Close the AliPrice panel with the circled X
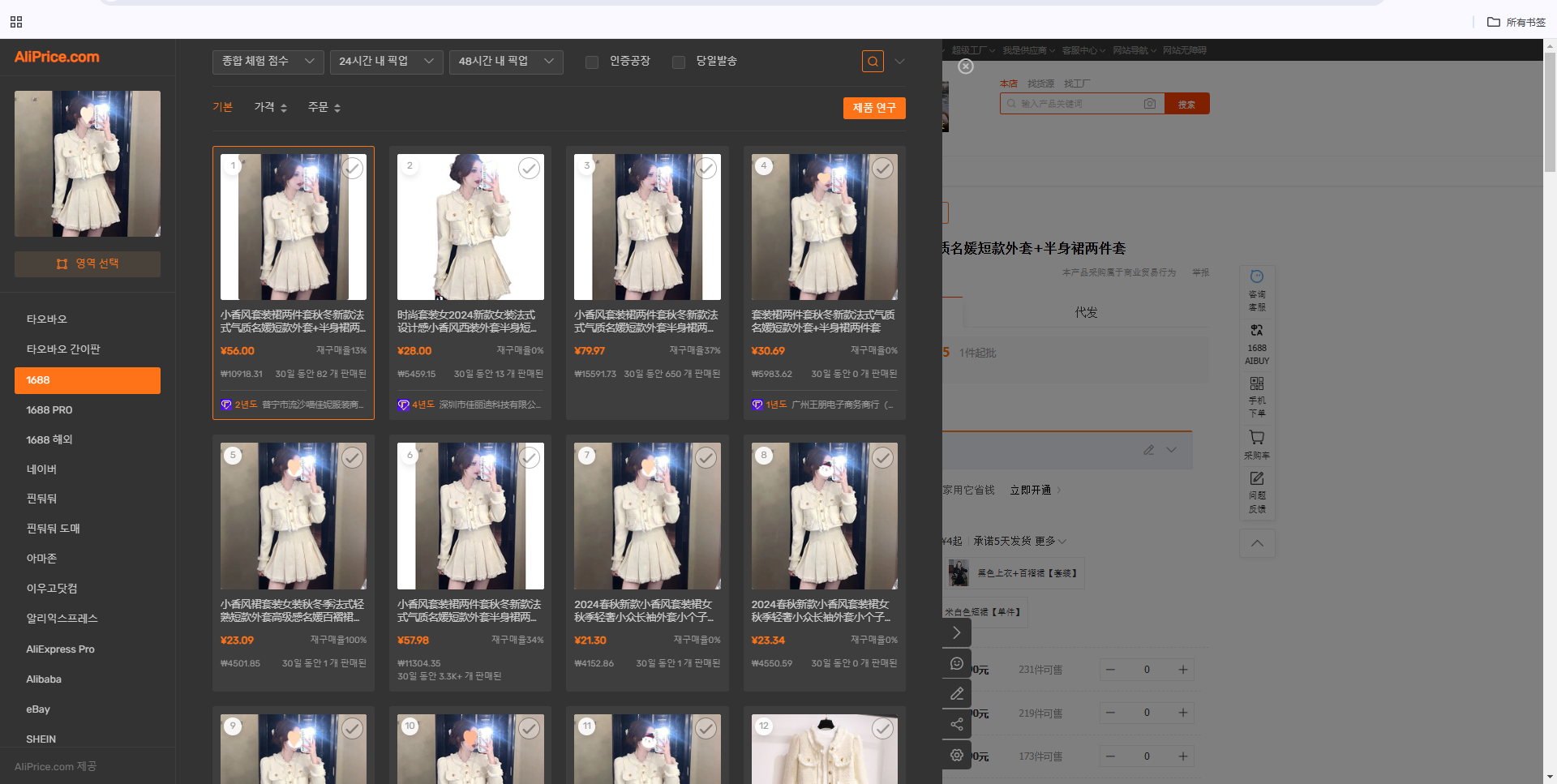Viewport: 1557px width, 784px height. click(966, 66)
